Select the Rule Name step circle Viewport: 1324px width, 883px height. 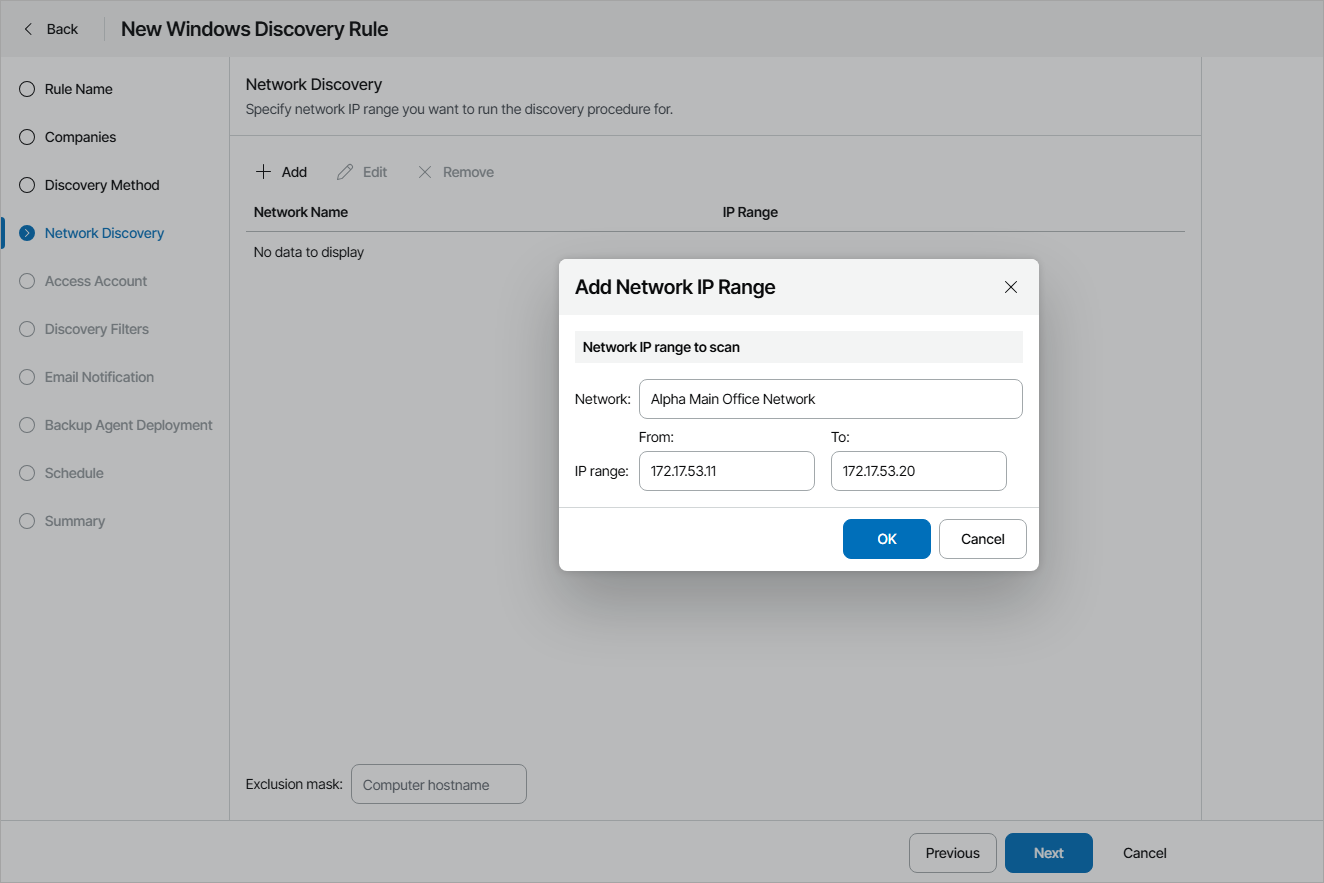pyautogui.click(x=26, y=88)
